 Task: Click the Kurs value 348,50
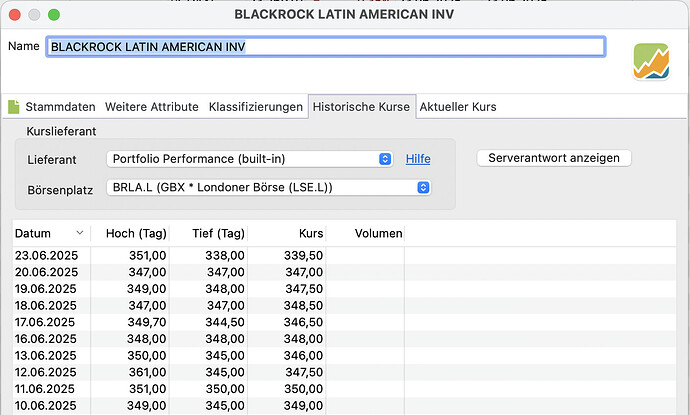click(x=303, y=306)
